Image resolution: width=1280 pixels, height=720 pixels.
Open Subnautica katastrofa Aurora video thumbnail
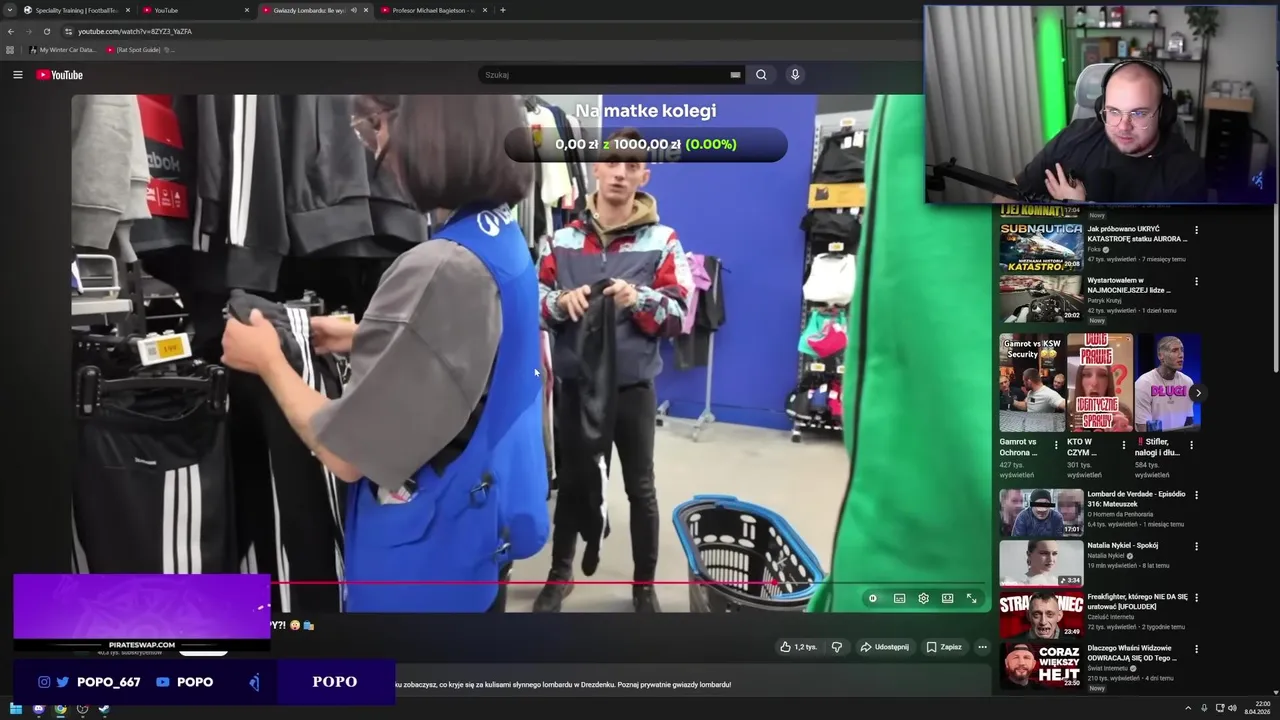pos(1041,247)
